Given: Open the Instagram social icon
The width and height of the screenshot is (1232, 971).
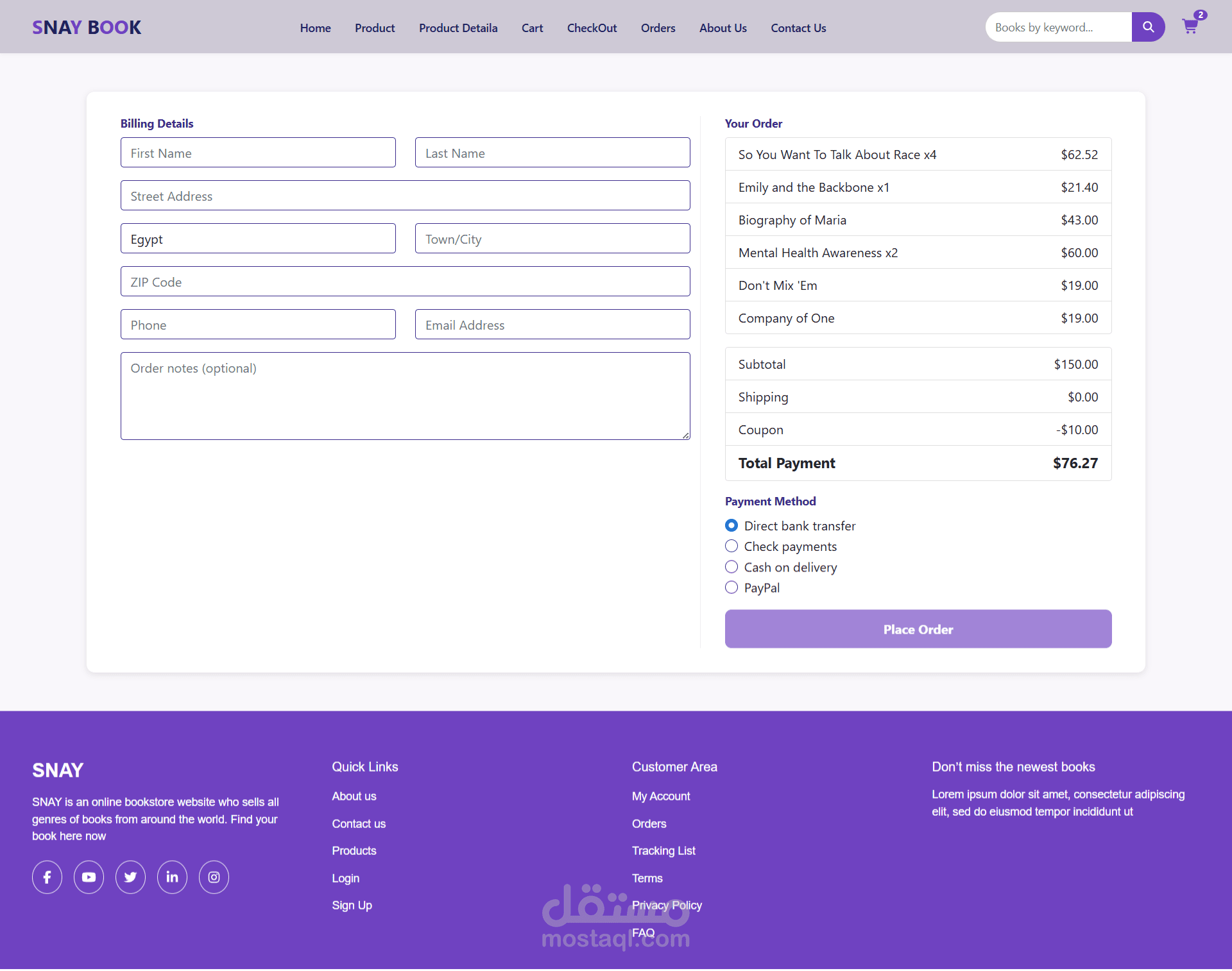Looking at the screenshot, I should pos(214,877).
